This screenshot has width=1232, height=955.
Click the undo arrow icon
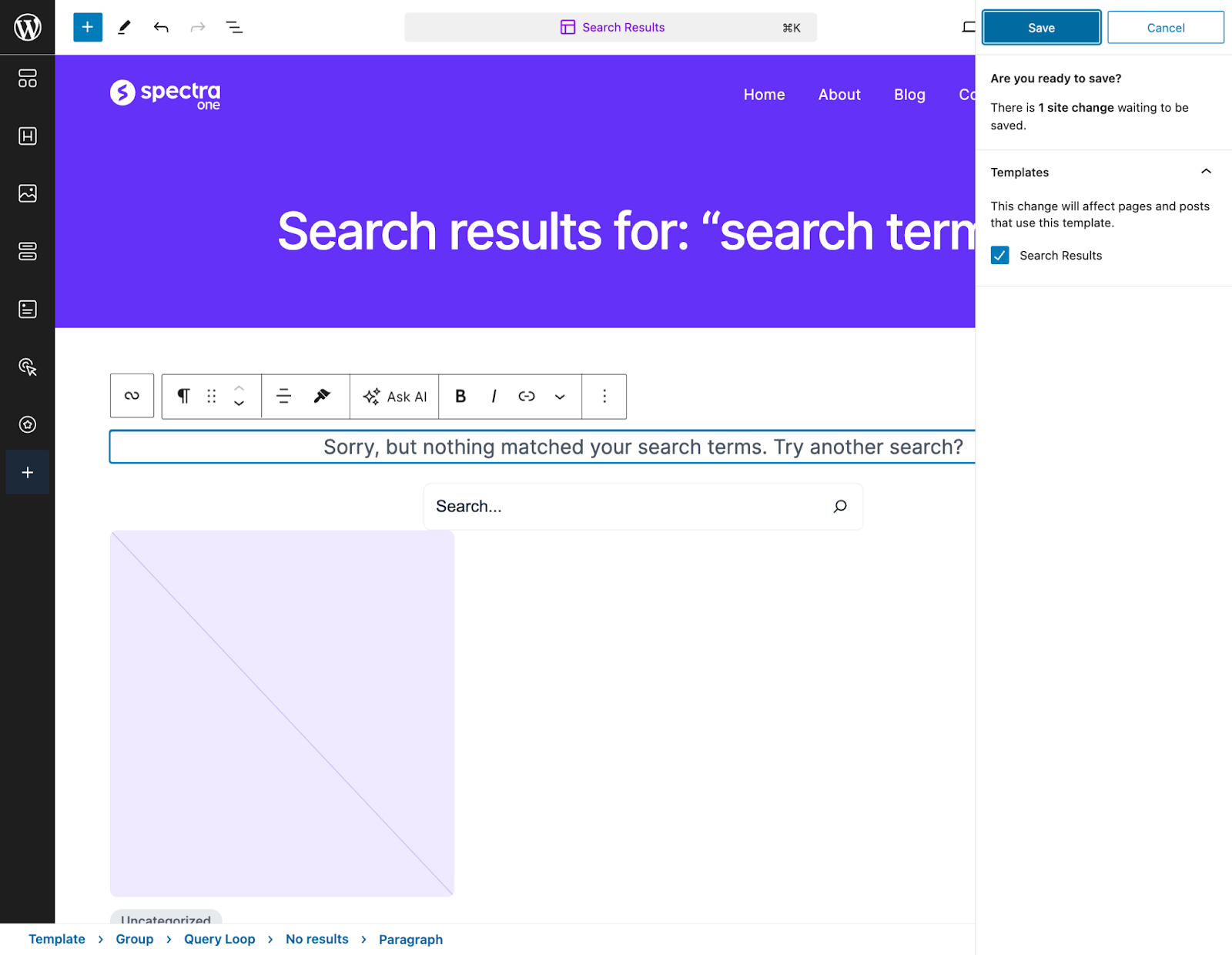(x=161, y=28)
